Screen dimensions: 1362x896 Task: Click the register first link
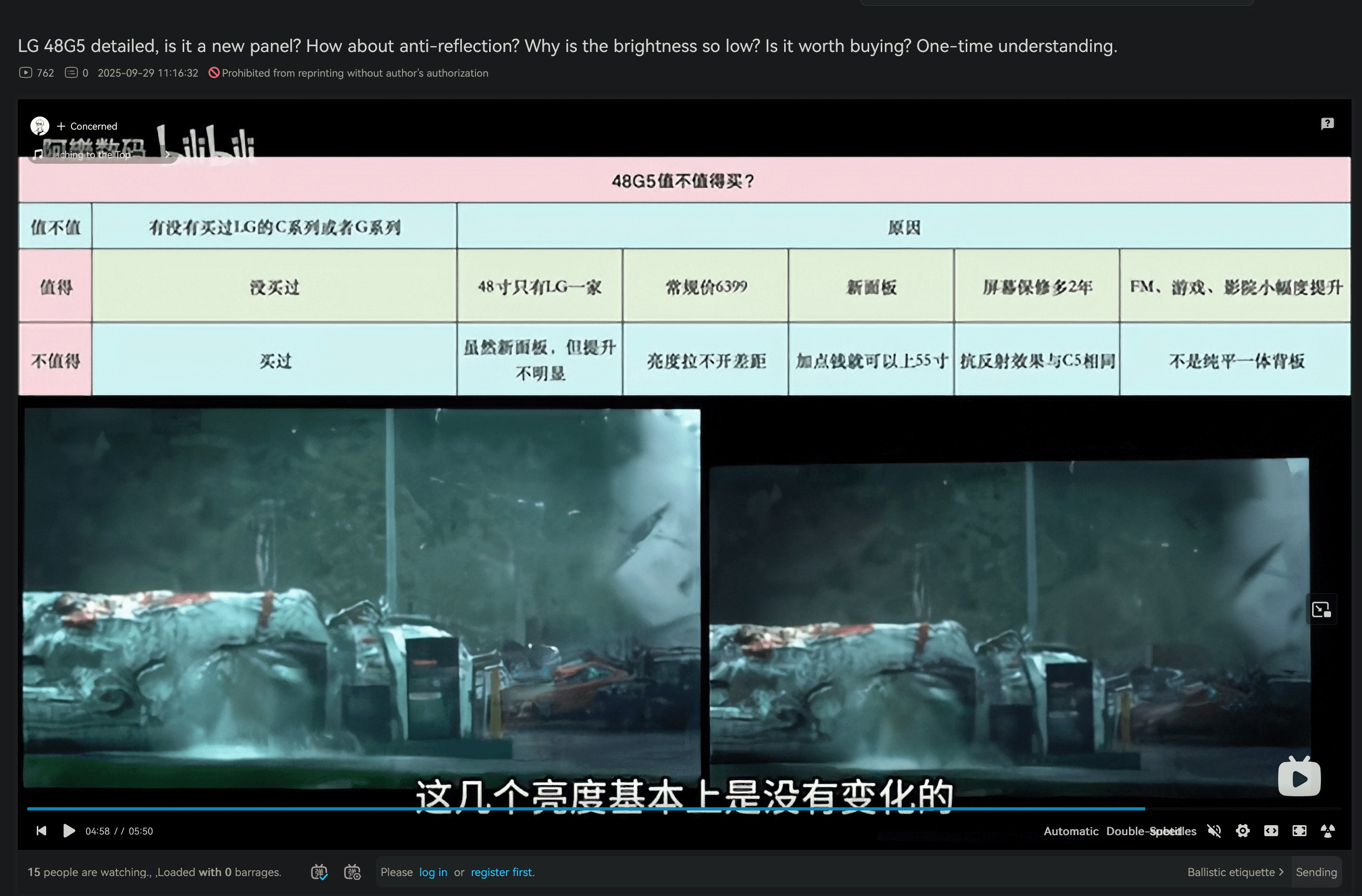tap(502, 872)
